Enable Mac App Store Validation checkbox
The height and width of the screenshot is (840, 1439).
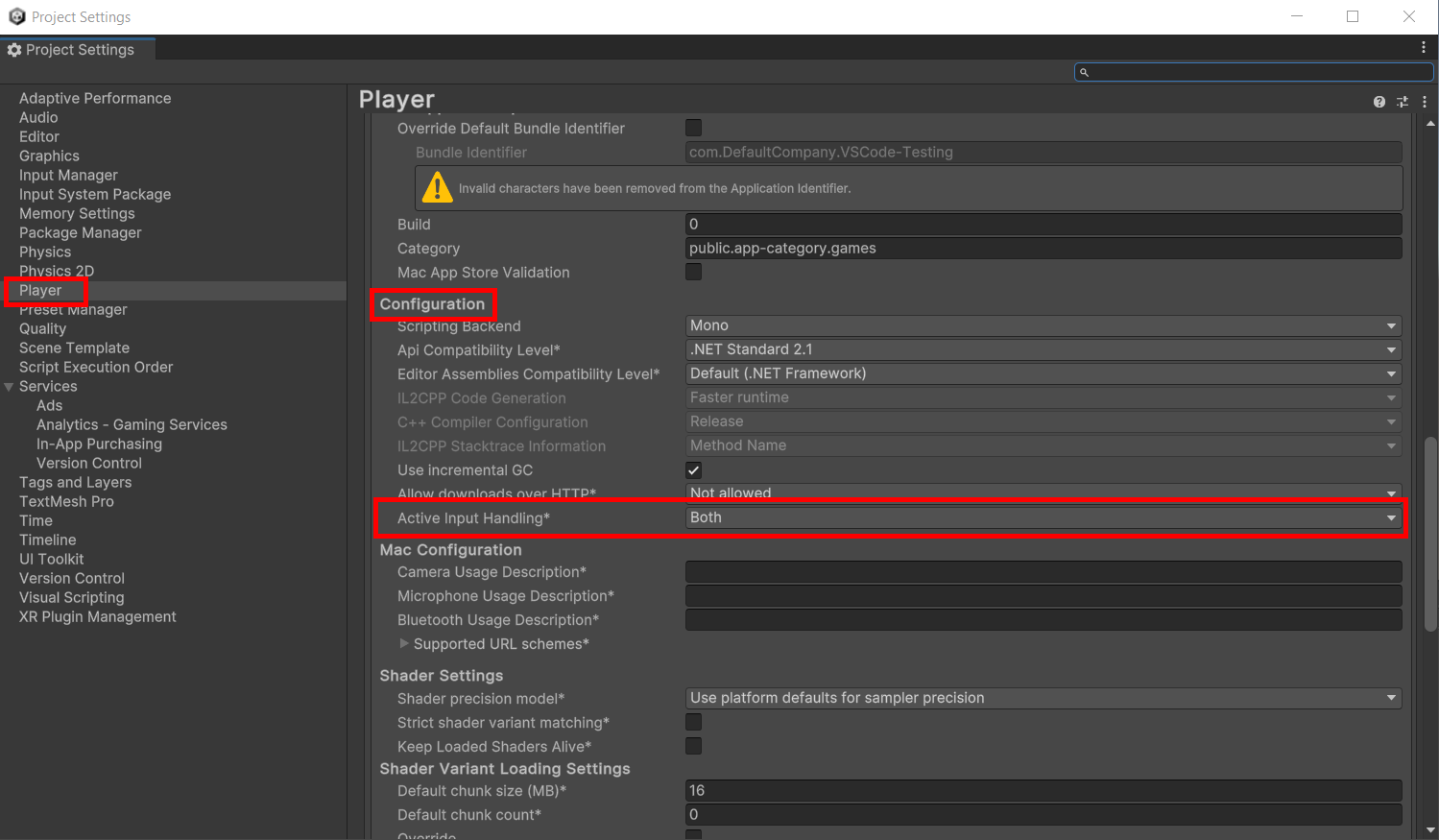tap(693, 272)
